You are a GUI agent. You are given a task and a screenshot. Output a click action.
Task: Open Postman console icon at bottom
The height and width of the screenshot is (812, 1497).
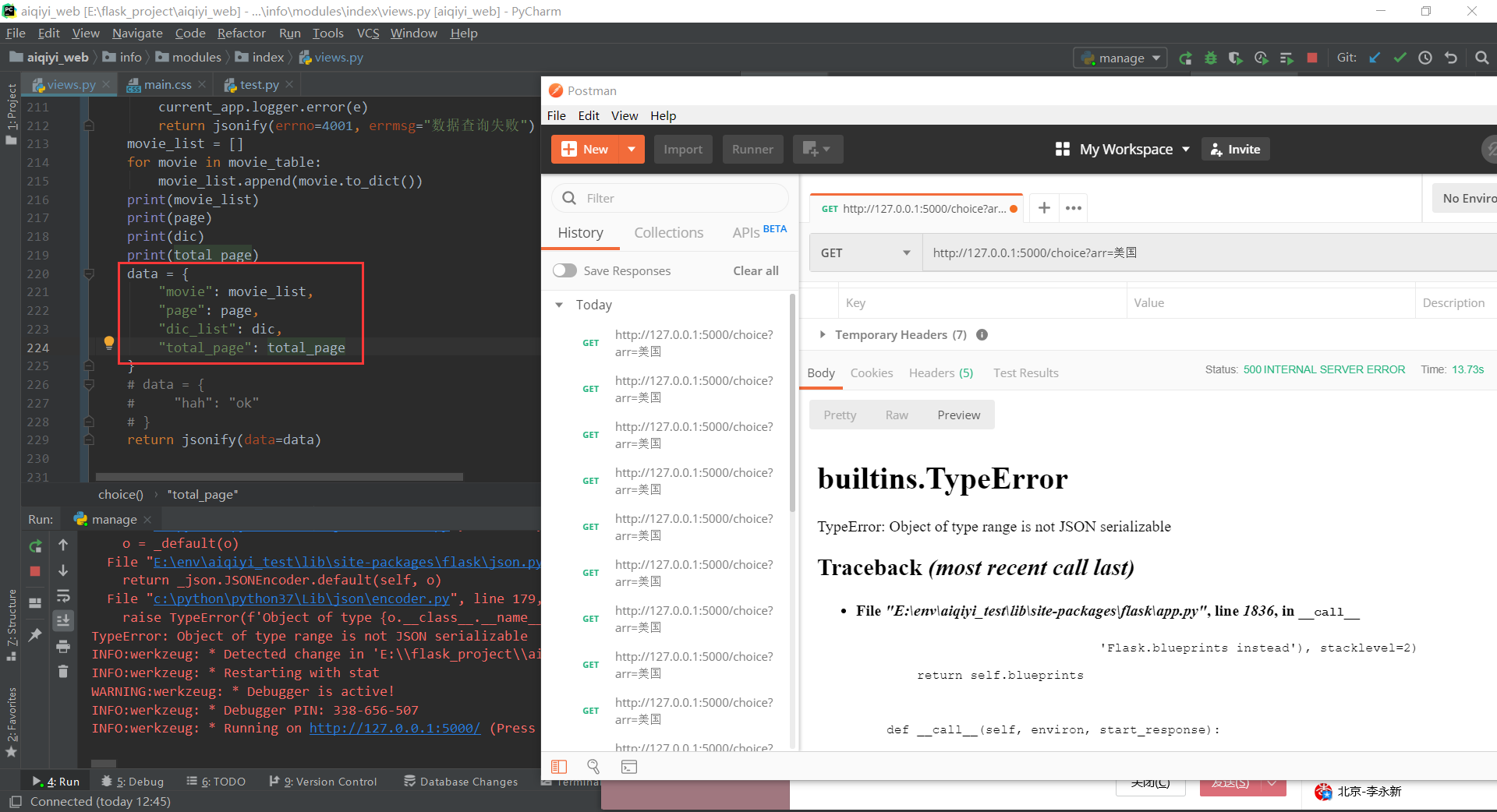629,767
